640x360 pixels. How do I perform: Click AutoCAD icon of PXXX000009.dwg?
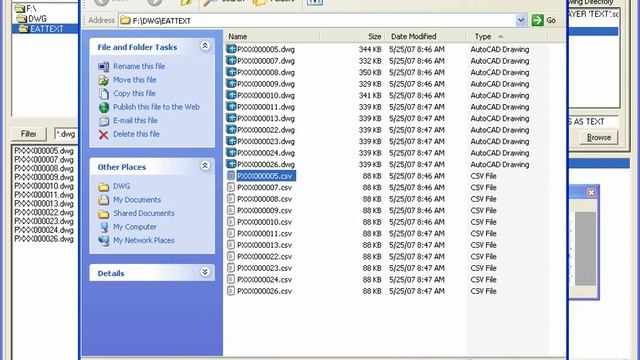pos(231,83)
